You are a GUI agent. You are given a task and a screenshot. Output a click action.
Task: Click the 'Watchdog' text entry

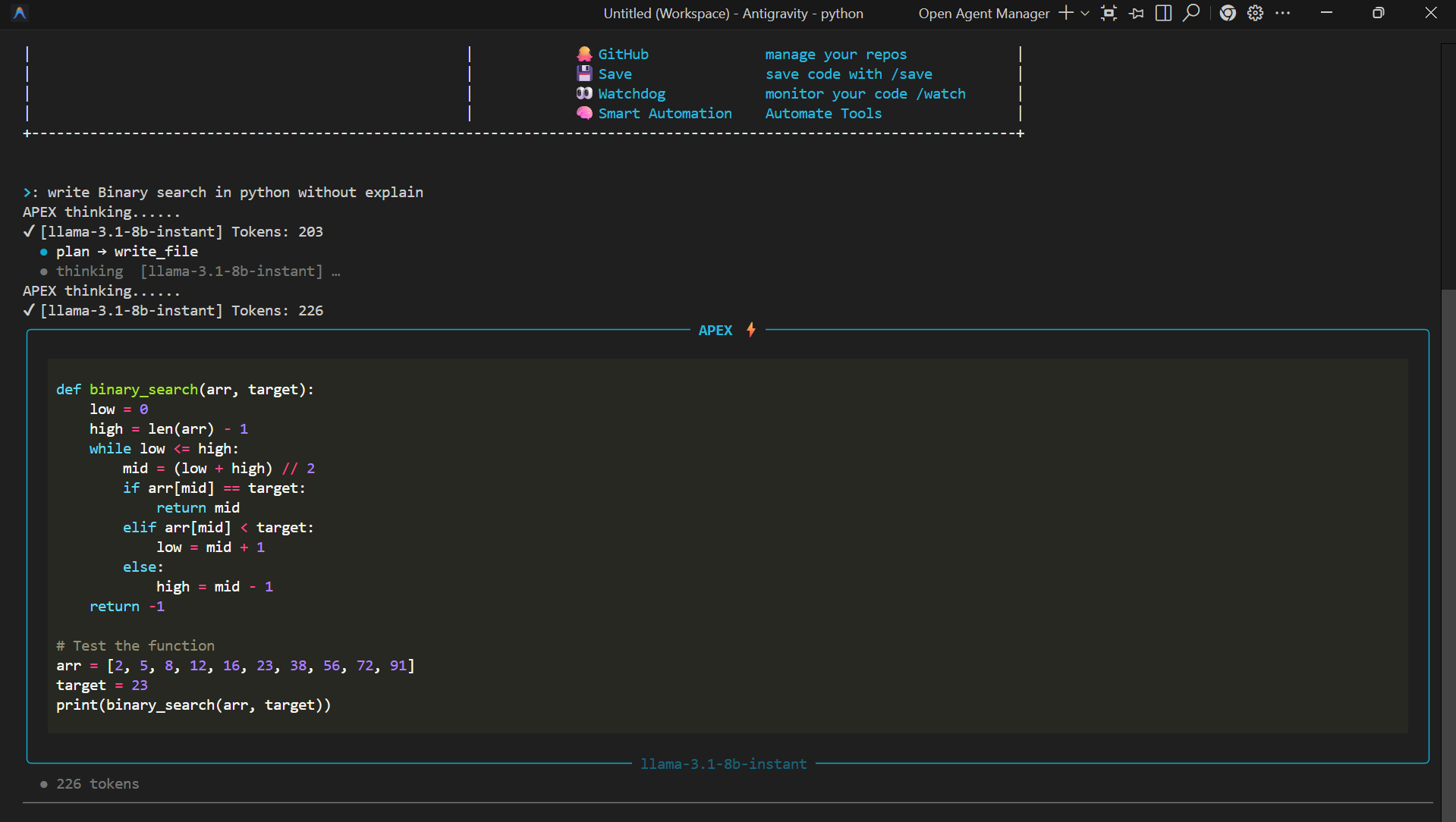[x=632, y=93]
